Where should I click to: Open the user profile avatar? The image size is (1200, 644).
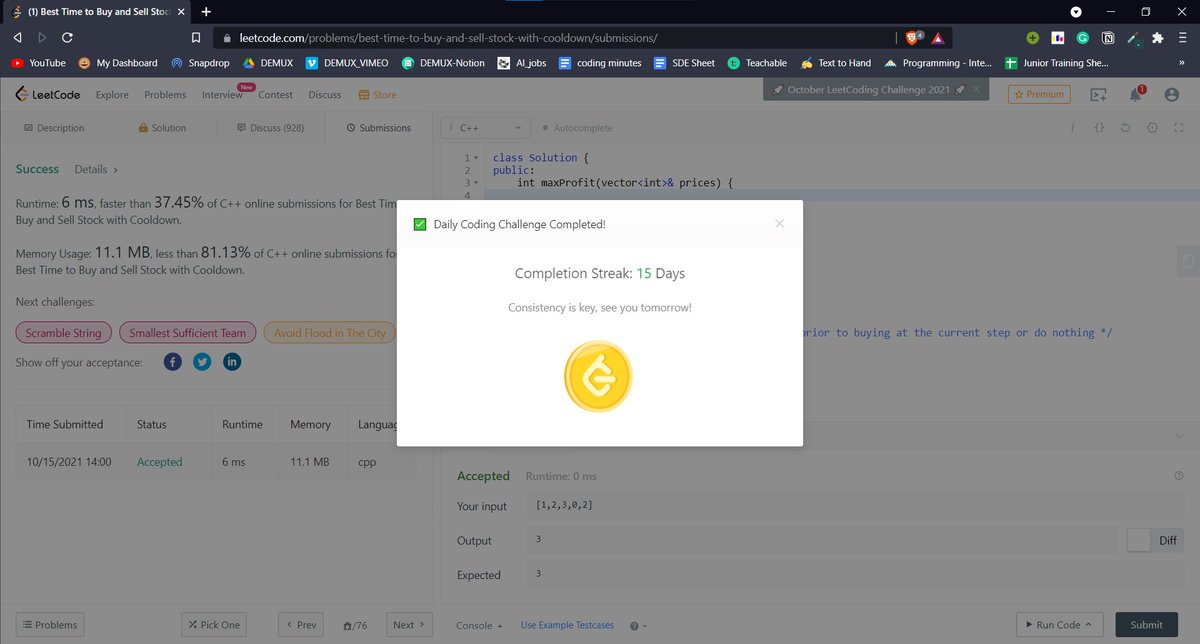point(1172,95)
